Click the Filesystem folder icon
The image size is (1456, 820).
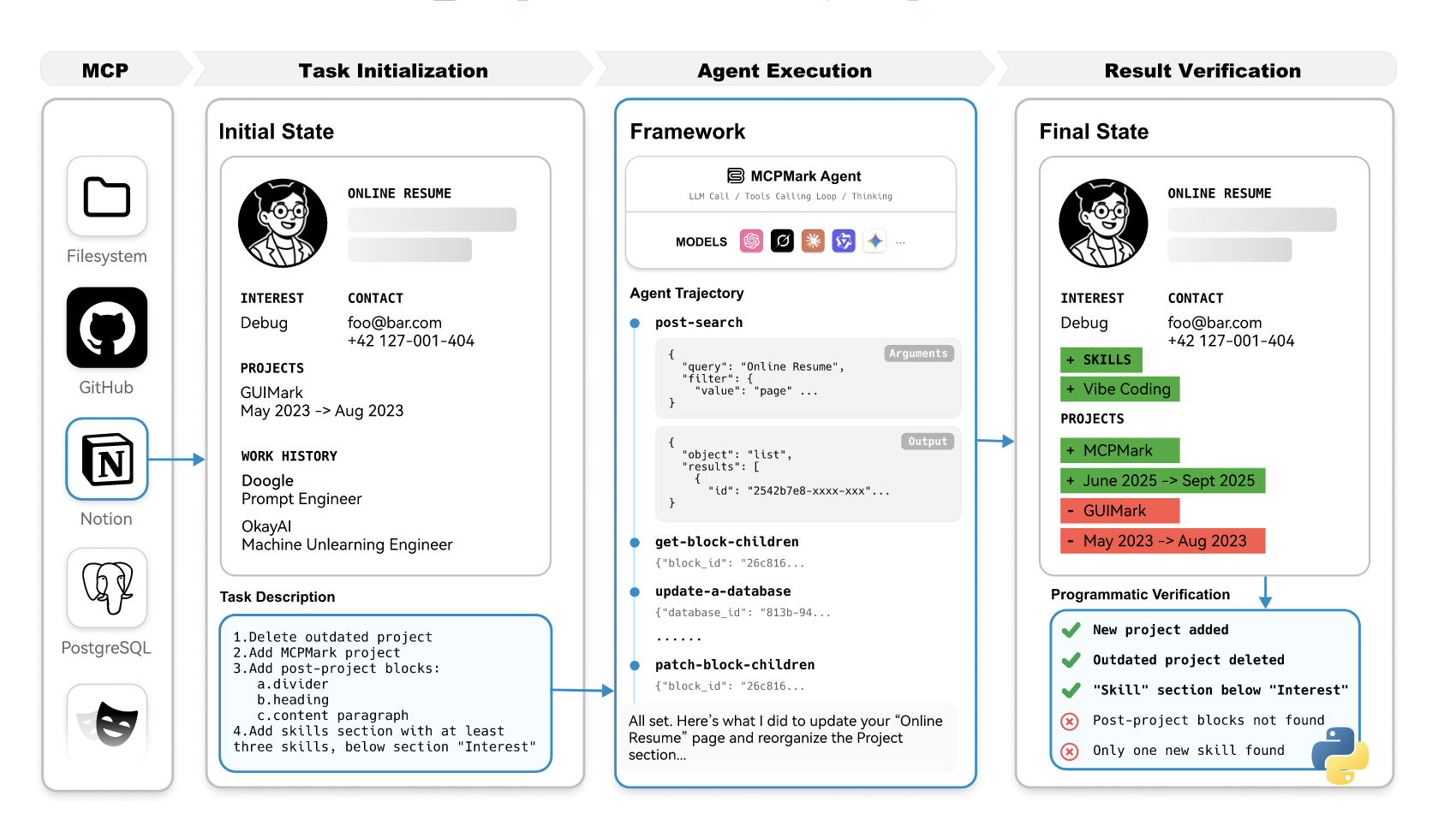click(x=107, y=197)
